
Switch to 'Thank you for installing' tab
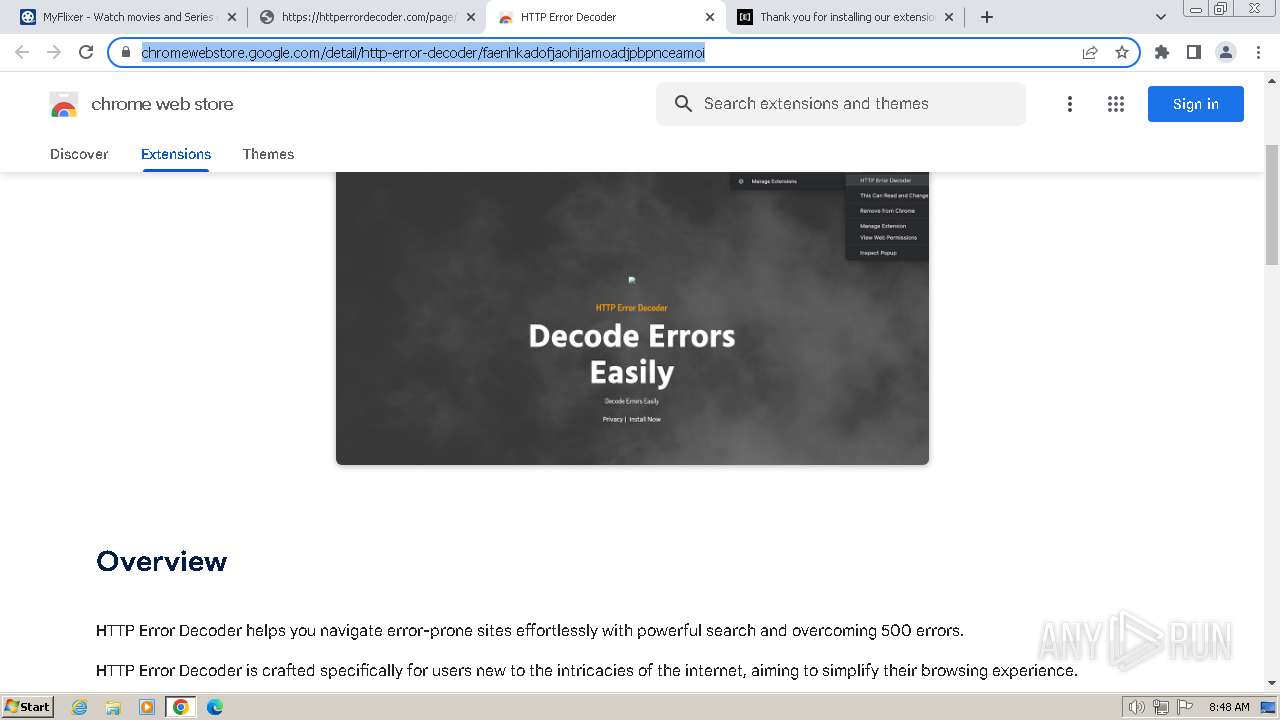[x=845, y=17]
